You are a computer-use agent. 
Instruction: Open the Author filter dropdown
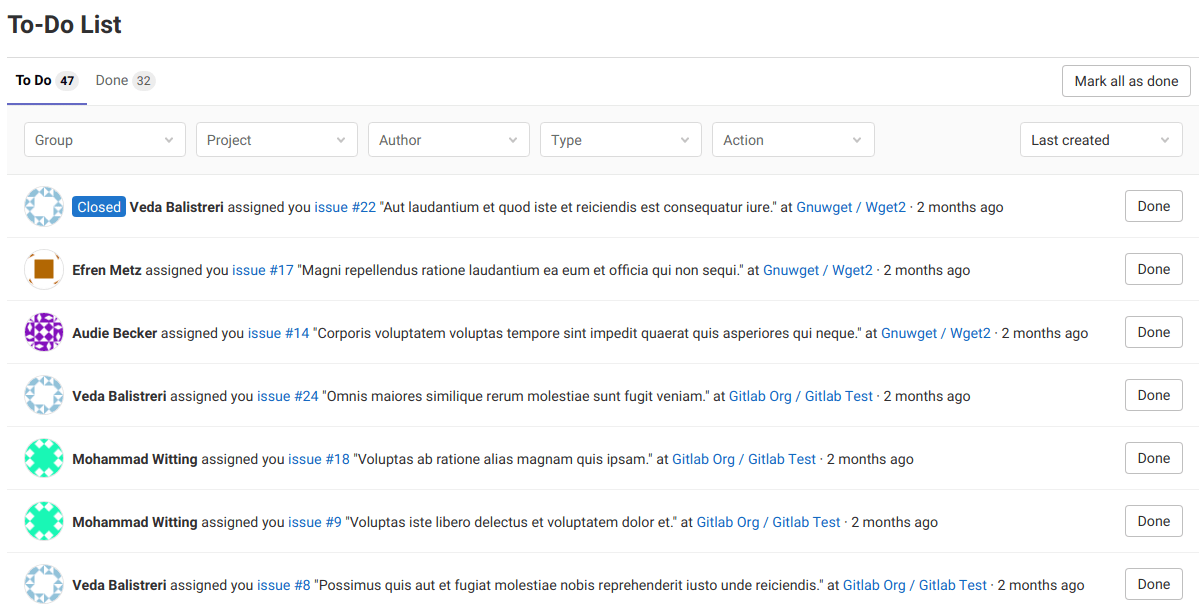click(x=448, y=140)
